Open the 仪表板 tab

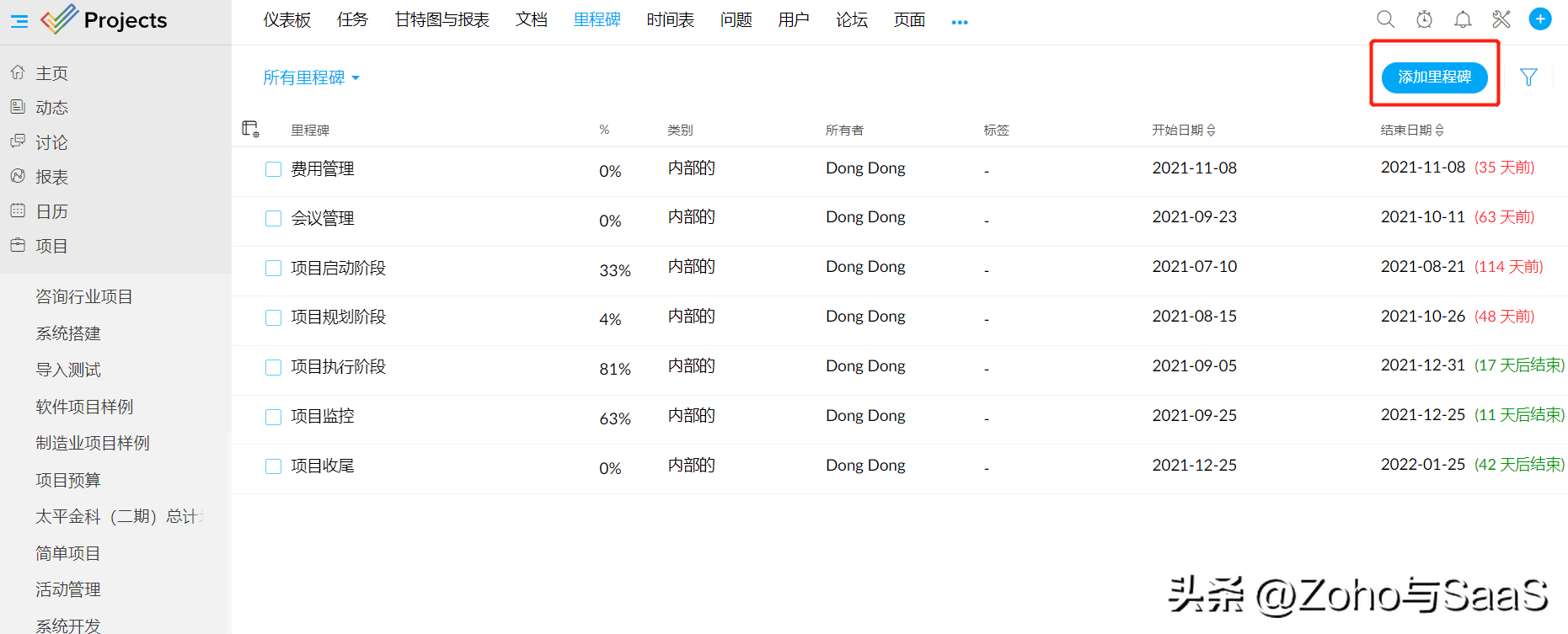click(x=287, y=19)
